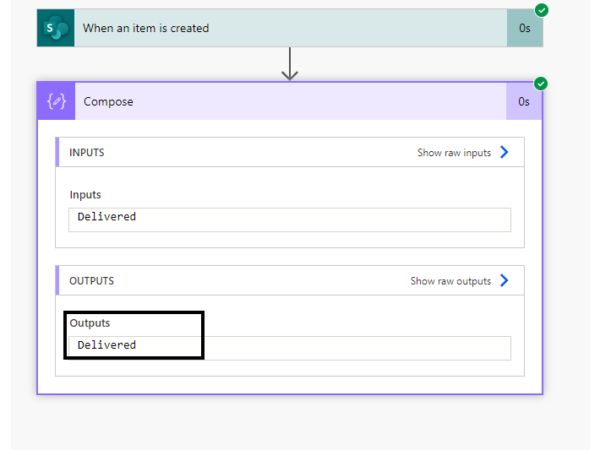The width and height of the screenshot is (600, 450).
Task: Open the Show raw outputs link
Action: click(x=450, y=281)
